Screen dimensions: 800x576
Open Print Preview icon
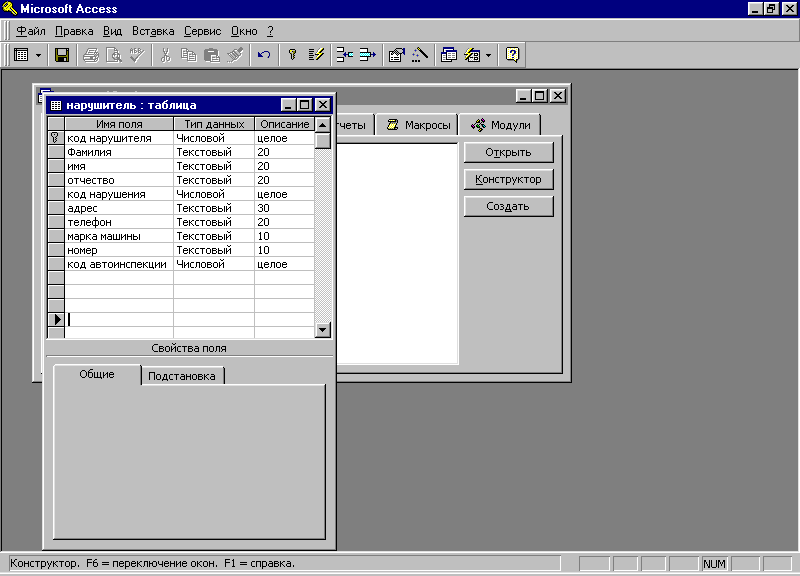[x=114, y=55]
